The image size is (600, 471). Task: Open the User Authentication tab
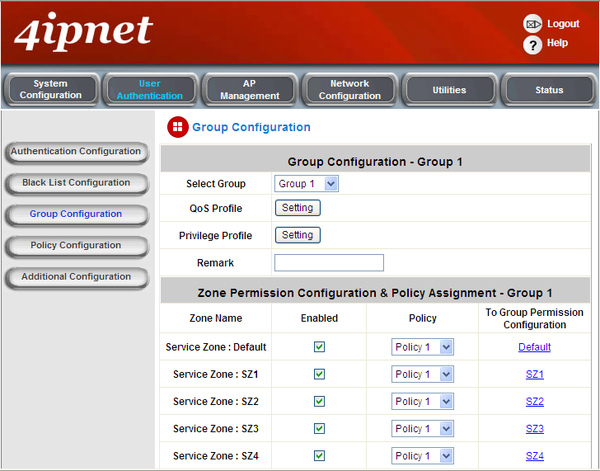pos(150,90)
